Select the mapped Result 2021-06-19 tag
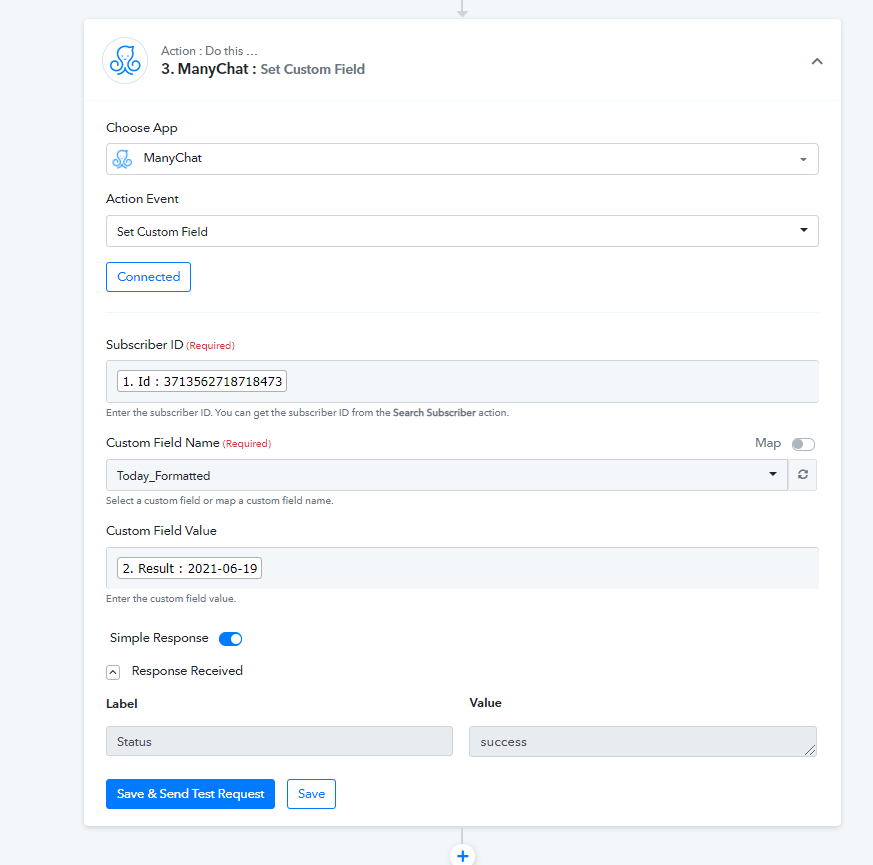Viewport: 873px width, 865px height. (x=189, y=568)
